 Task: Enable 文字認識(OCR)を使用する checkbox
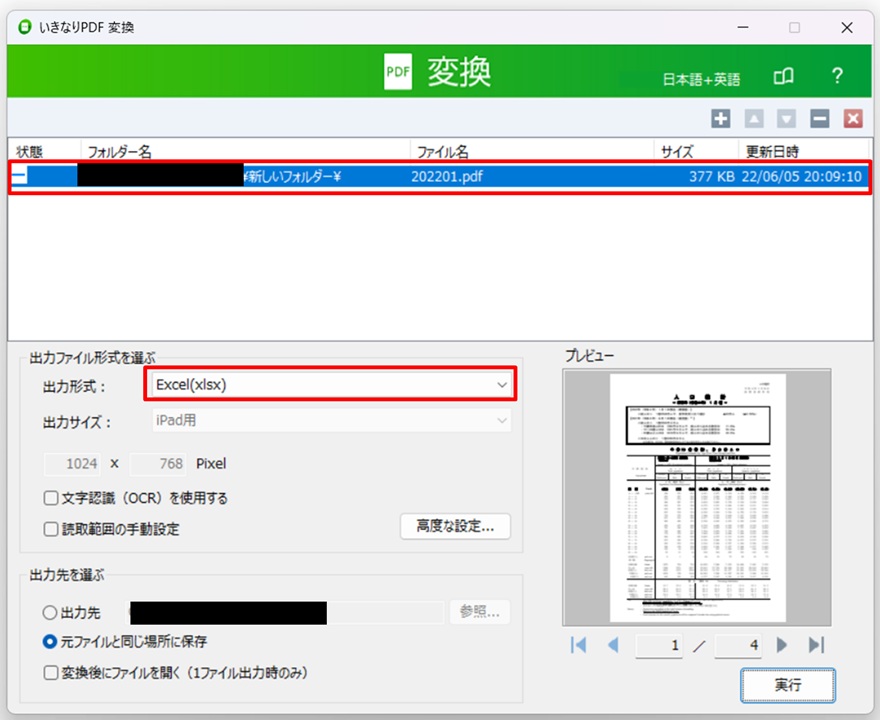51,498
